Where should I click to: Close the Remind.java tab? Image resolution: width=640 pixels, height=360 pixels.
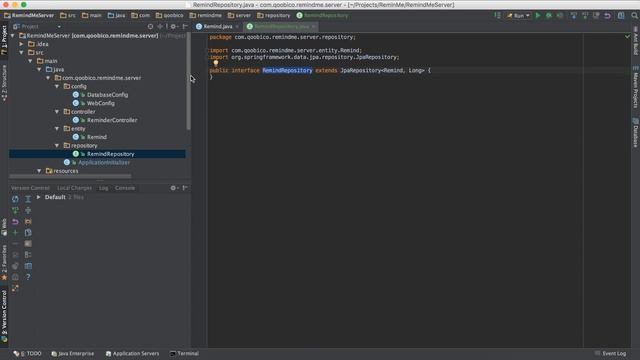coord(237,27)
